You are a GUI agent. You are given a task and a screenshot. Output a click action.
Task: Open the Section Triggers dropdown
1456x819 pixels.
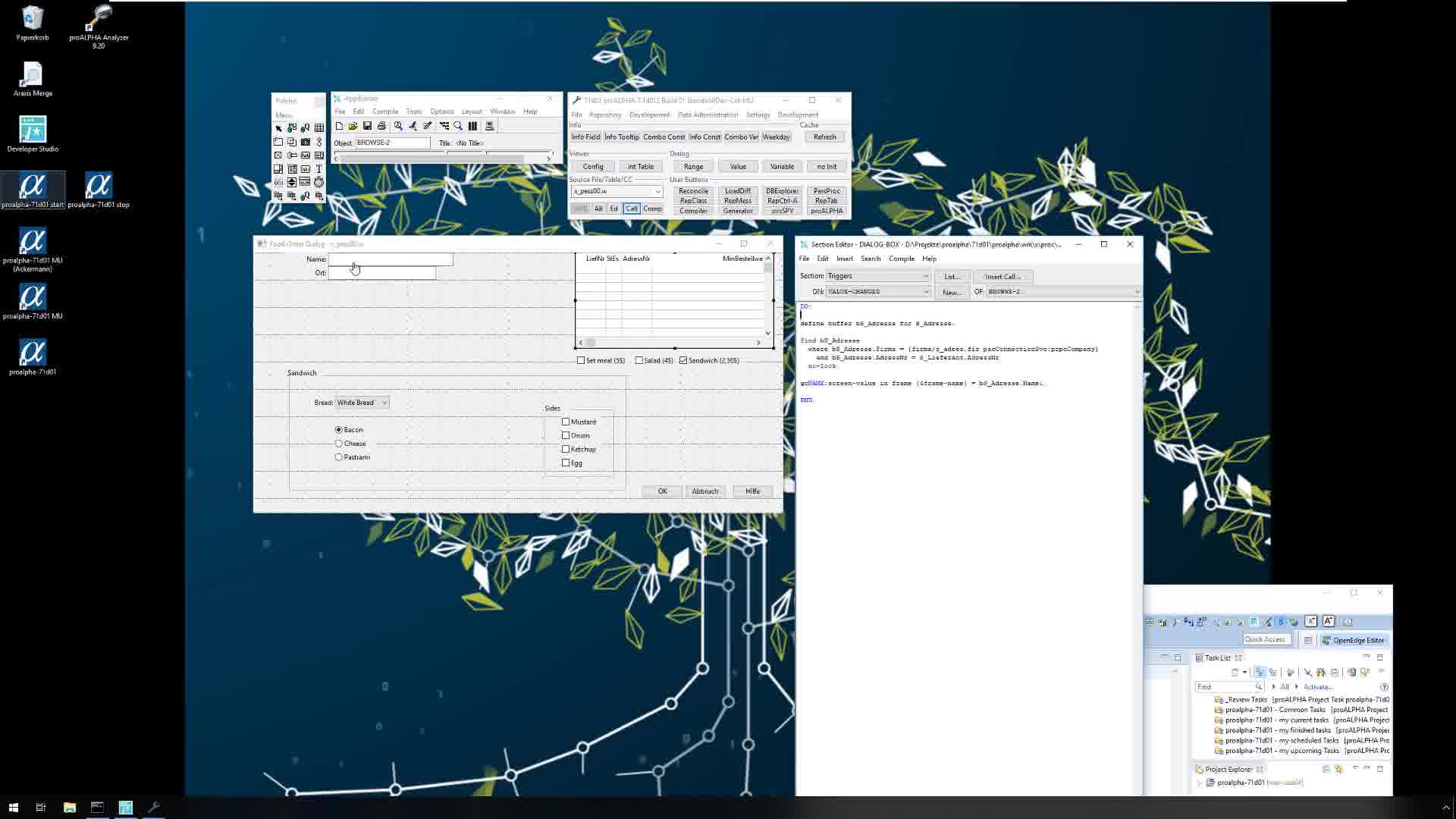(x=878, y=276)
